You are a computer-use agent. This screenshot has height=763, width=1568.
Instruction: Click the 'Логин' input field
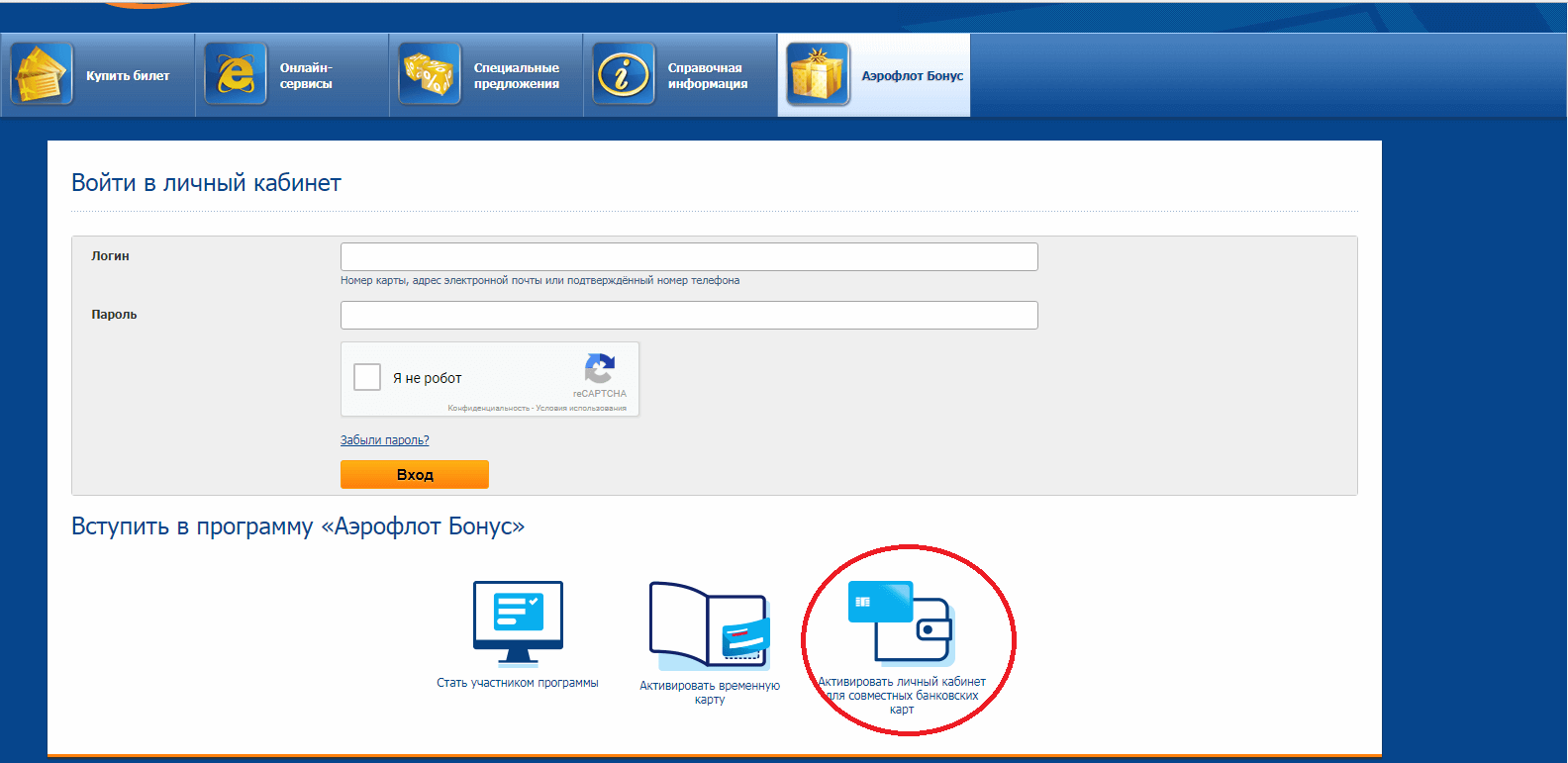point(689,256)
